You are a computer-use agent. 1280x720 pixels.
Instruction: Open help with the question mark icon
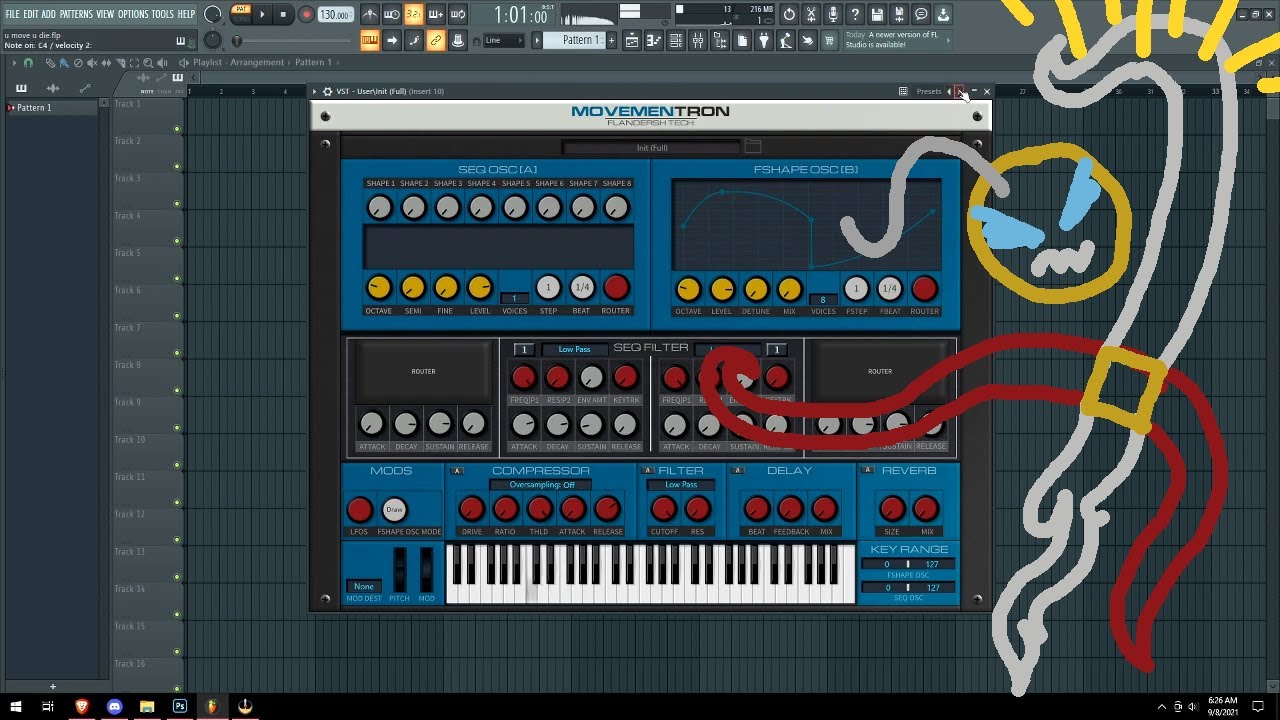[855, 15]
